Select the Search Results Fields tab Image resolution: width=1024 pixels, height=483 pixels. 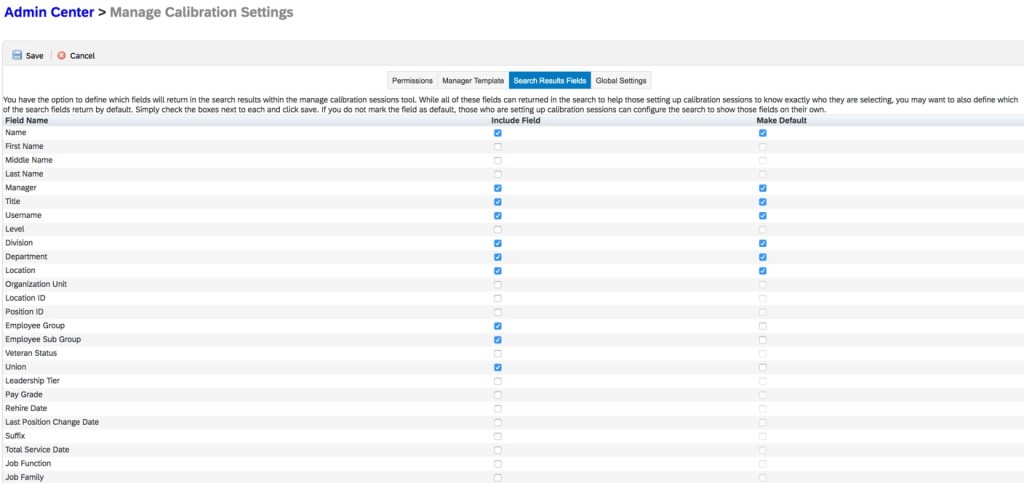coord(549,80)
